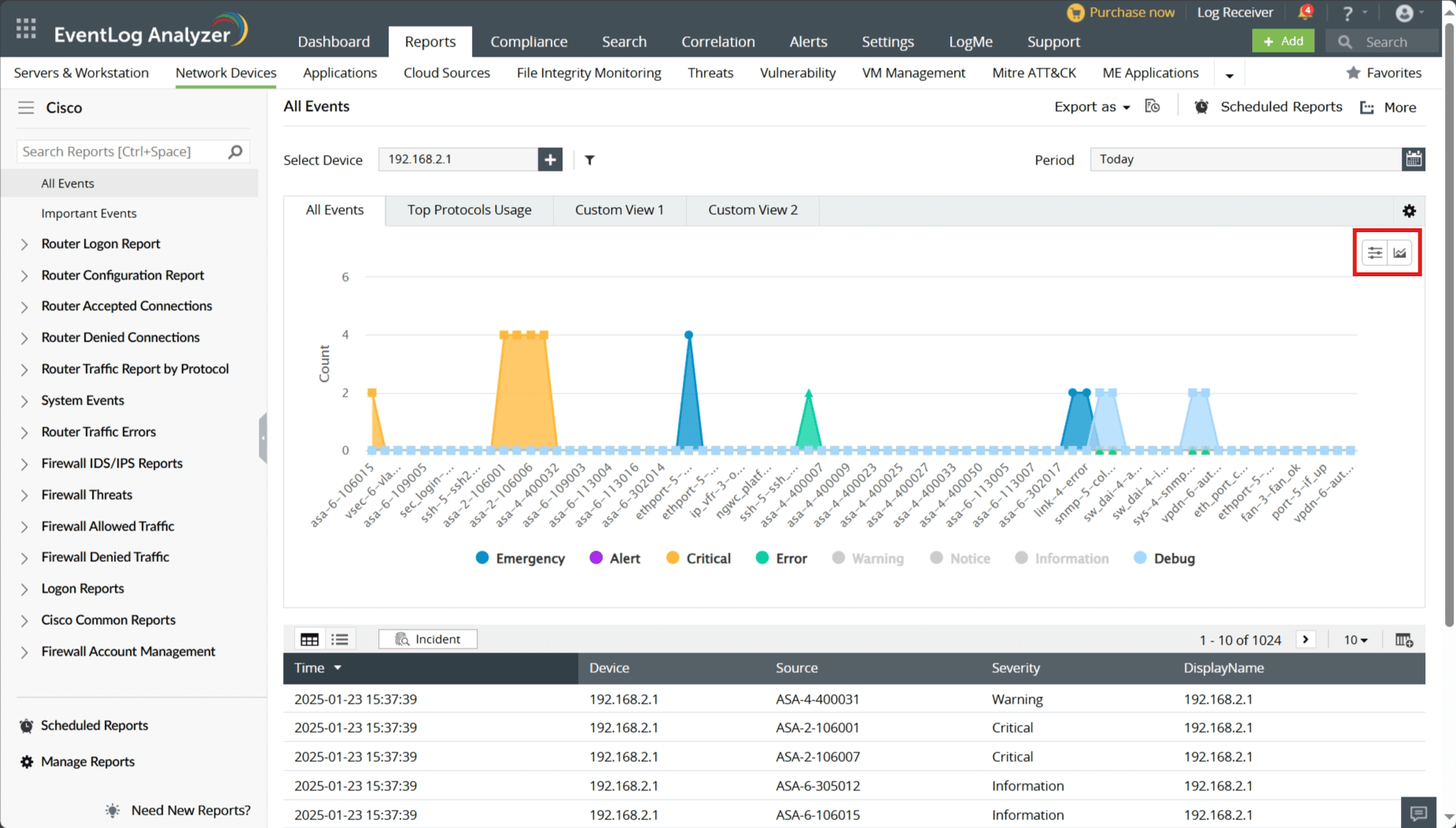Expand the Router Logon Report tree item
This screenshot has height=828, width=1456.
click(x=24, y=244)
